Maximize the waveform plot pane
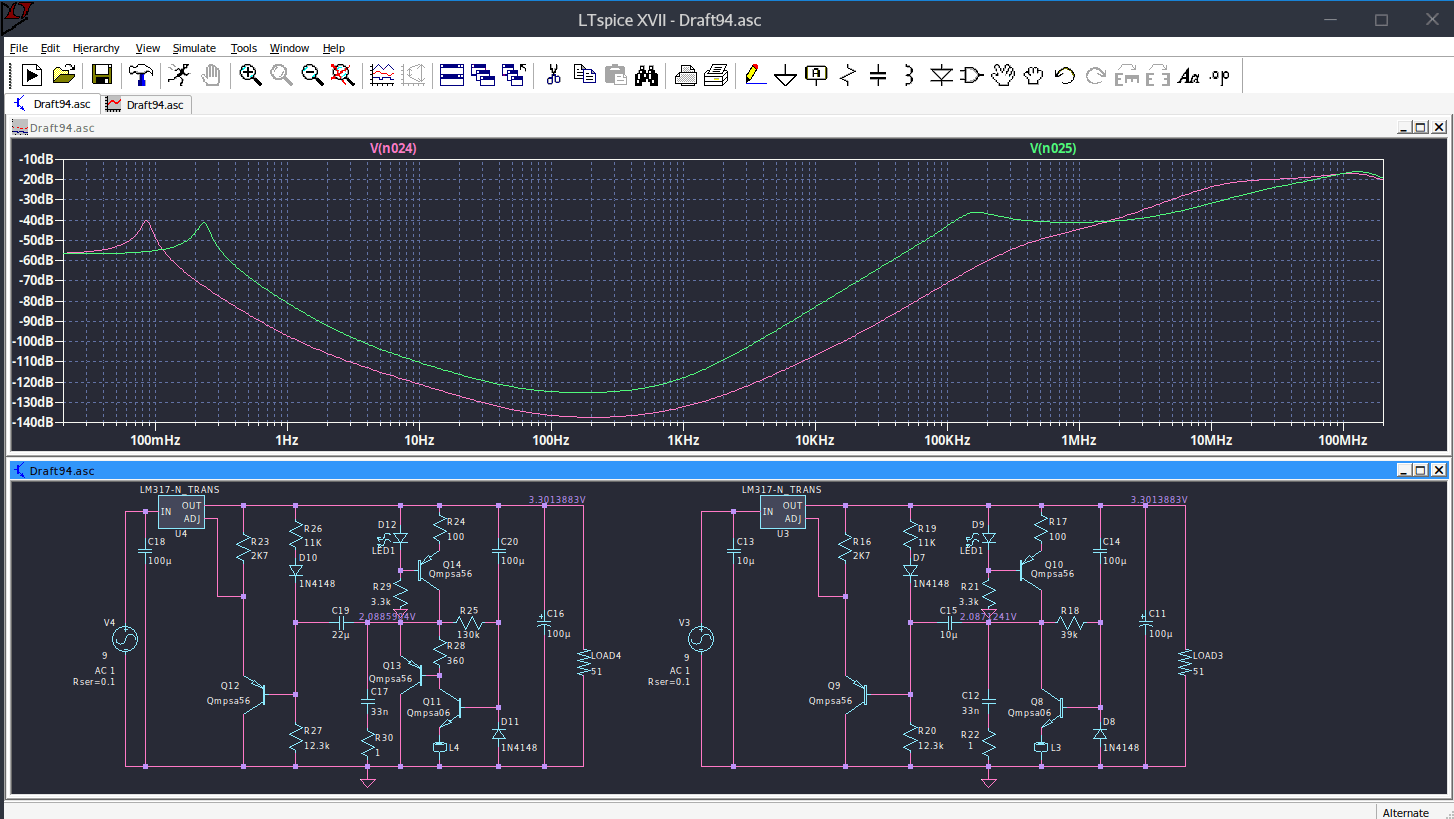This screenshot has width=1454, height=819. click(1421, 127)
